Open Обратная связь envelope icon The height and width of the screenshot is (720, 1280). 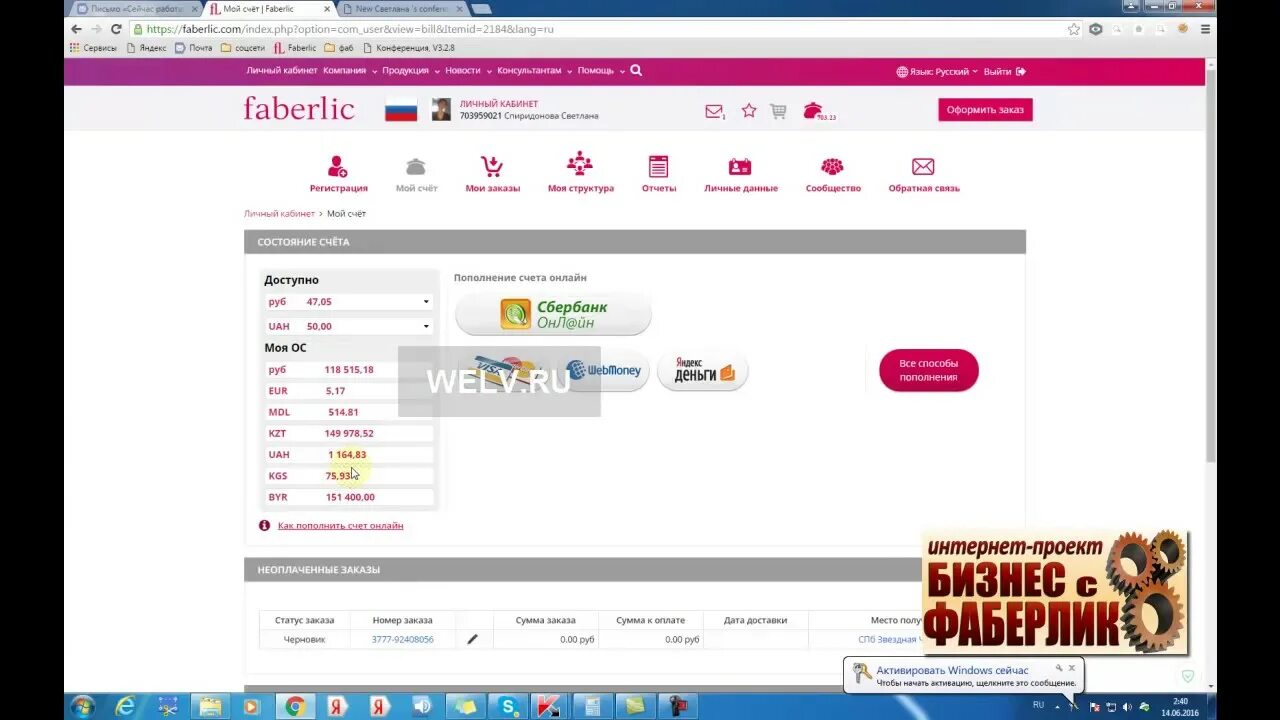923,167
